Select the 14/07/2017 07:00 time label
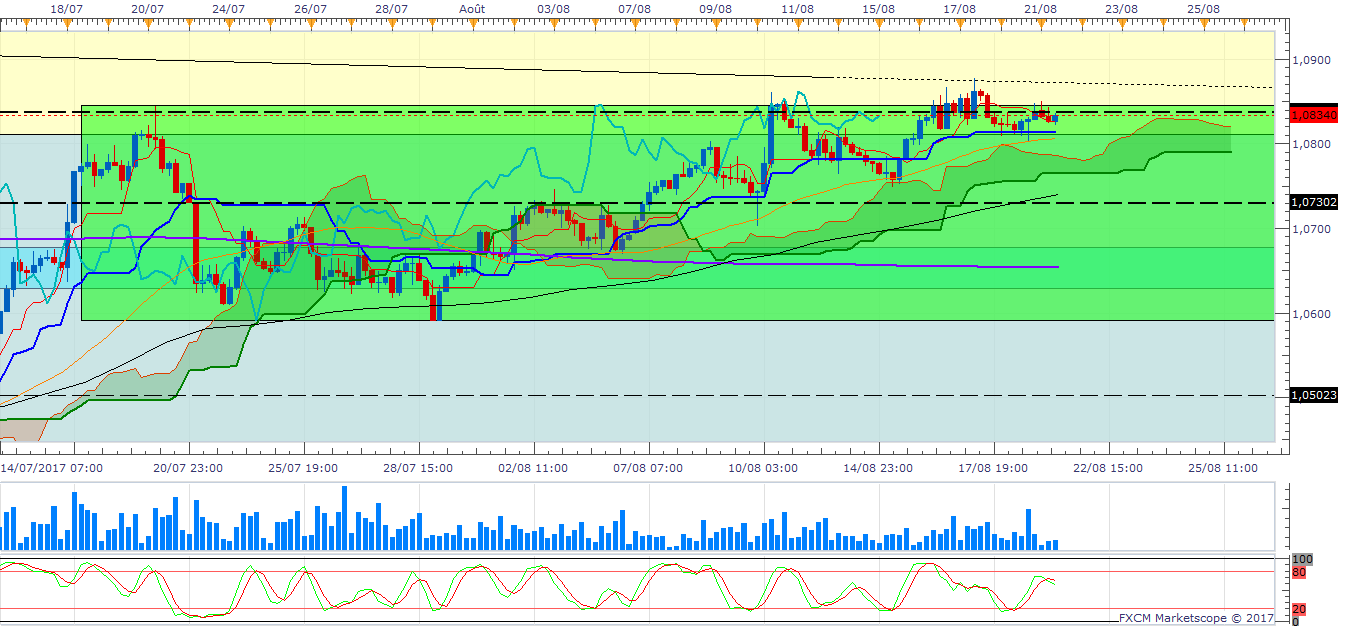Image resolution: width=1347 pixels, height=626 pixels. pyautogui.click(x=49, y=467)
